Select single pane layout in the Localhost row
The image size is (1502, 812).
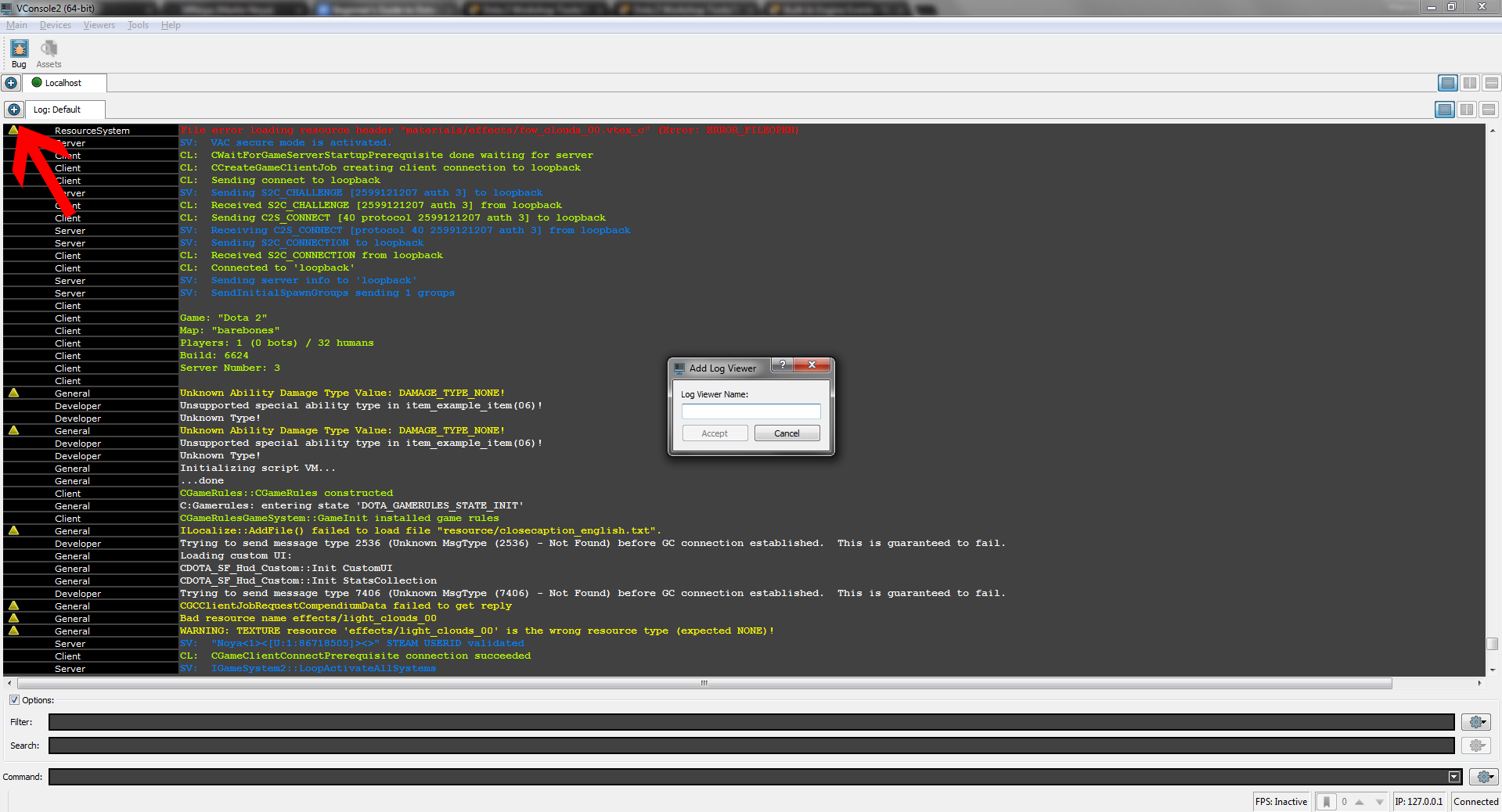coord(1448,83)
